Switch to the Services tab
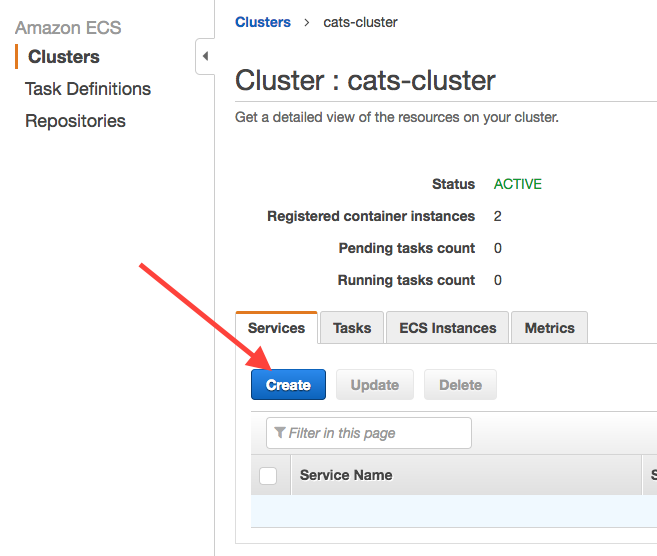 pos(276,328)
